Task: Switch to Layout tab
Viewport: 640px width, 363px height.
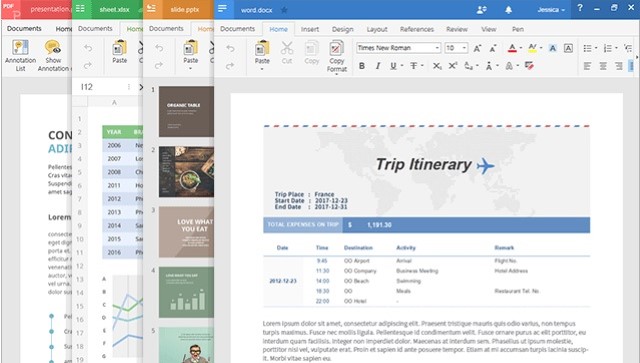Action: tap(377, 29)
